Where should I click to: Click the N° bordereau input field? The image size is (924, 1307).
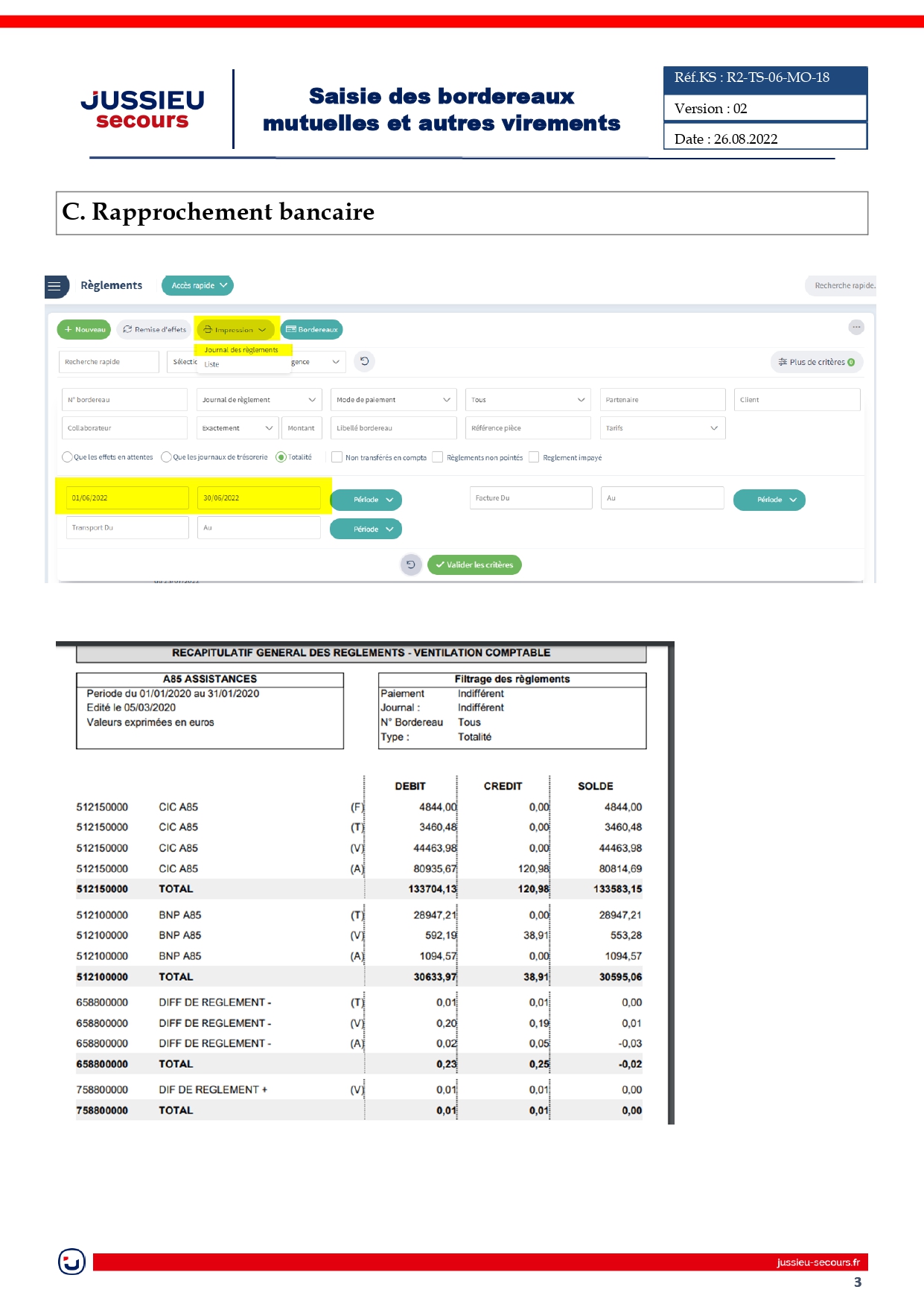[x=124, y=400]
